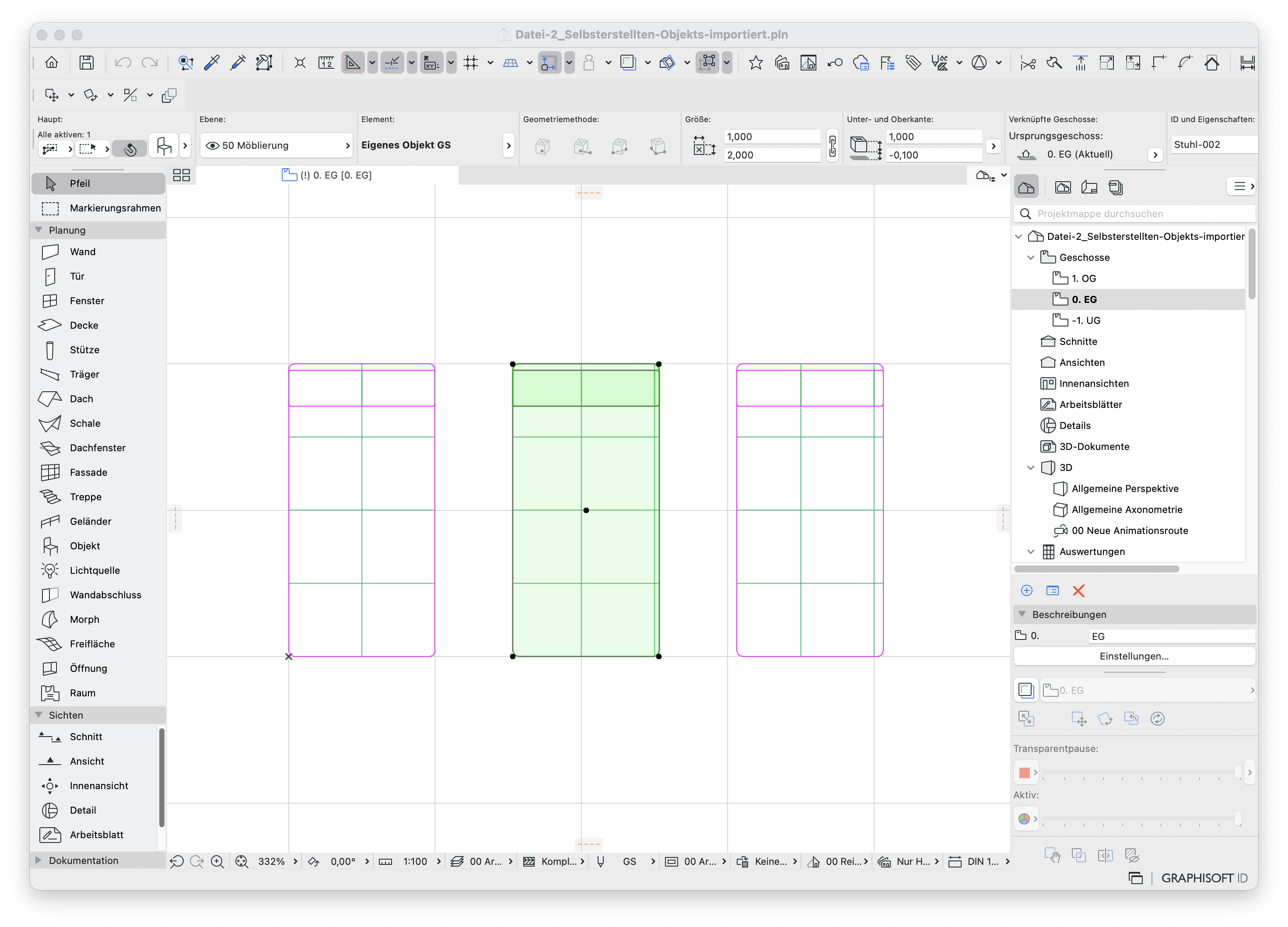
Task: Toggle the Transparentpause trace reference button
Action: click(1025, 690)
